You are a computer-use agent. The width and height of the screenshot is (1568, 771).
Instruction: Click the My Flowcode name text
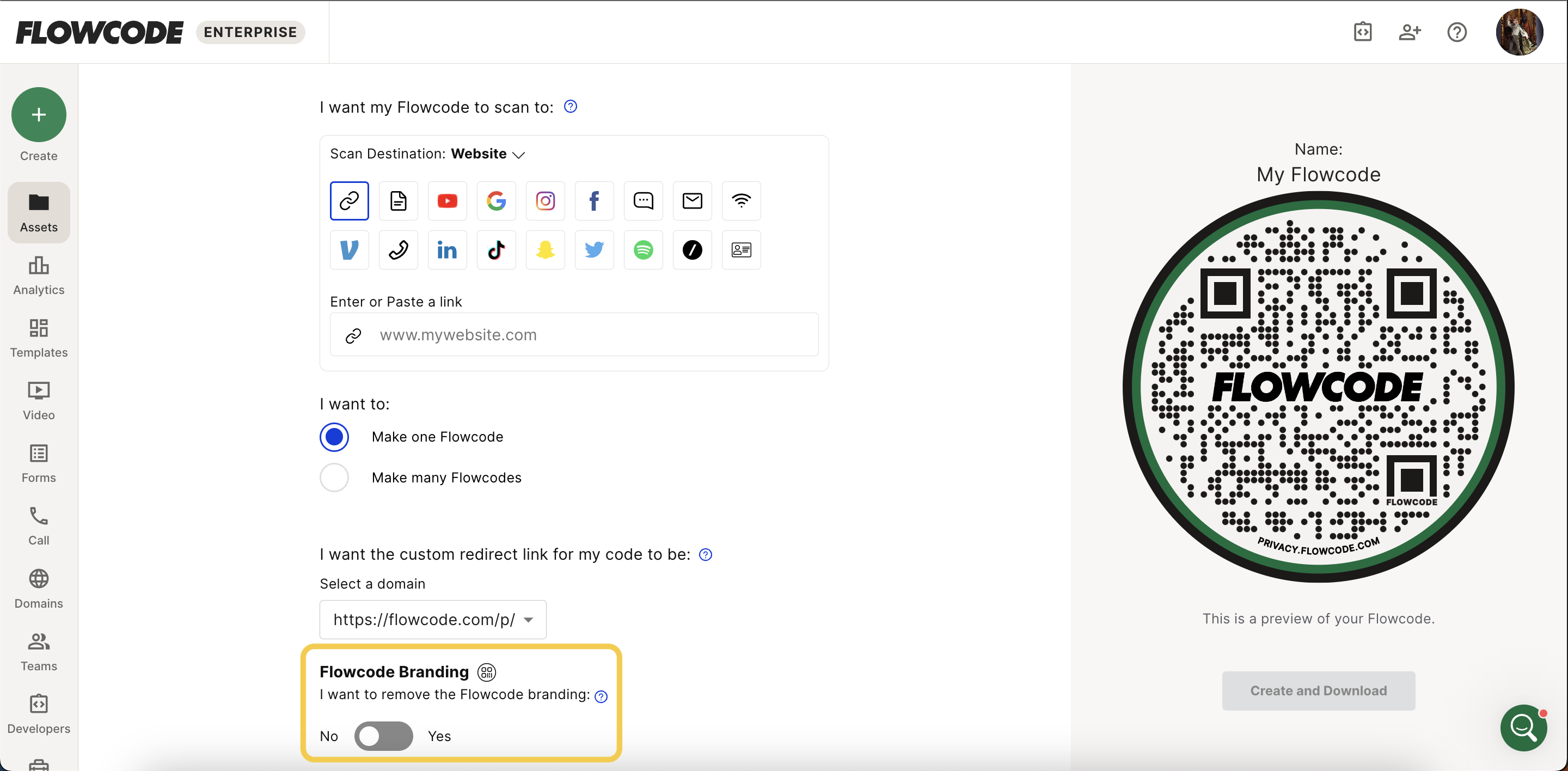(1319, 175)
